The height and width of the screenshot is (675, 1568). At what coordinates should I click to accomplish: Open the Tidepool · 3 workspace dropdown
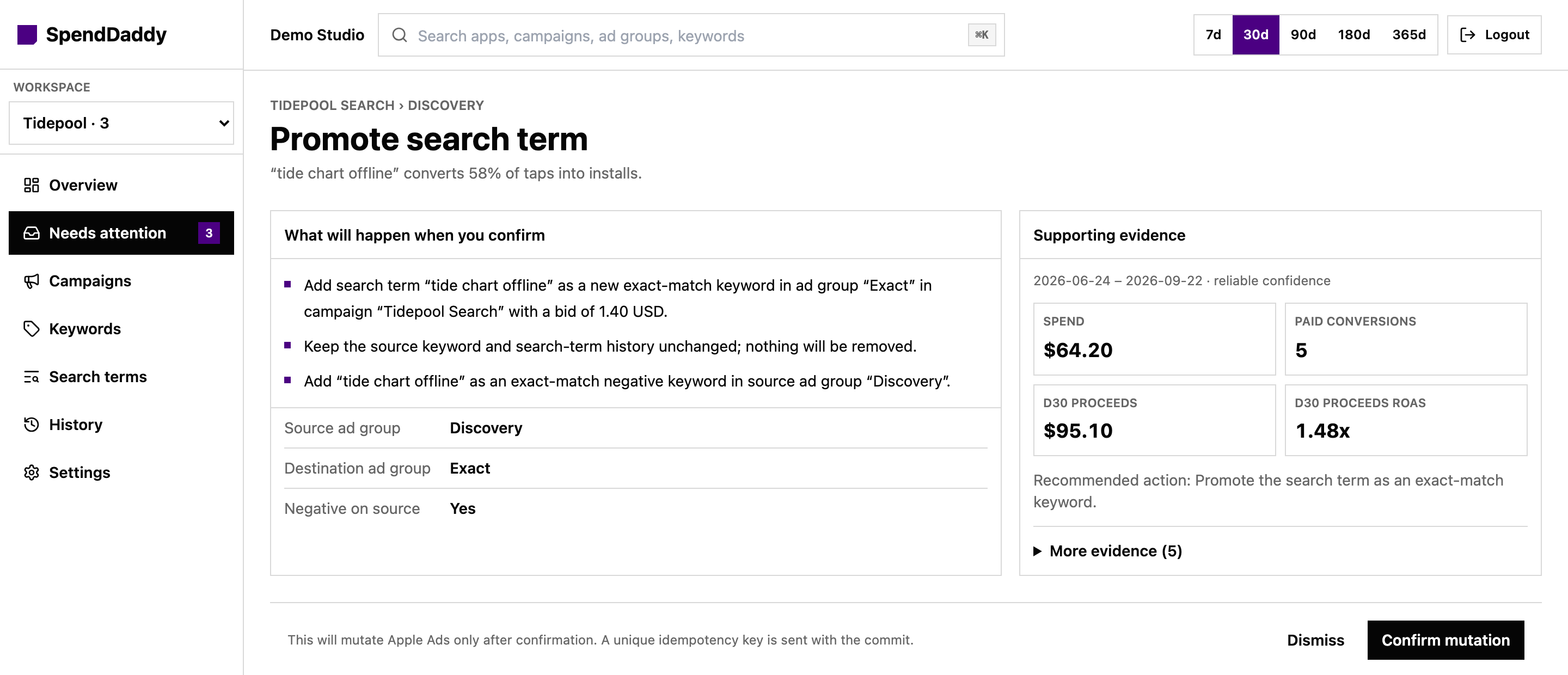[x=121, y=123]
